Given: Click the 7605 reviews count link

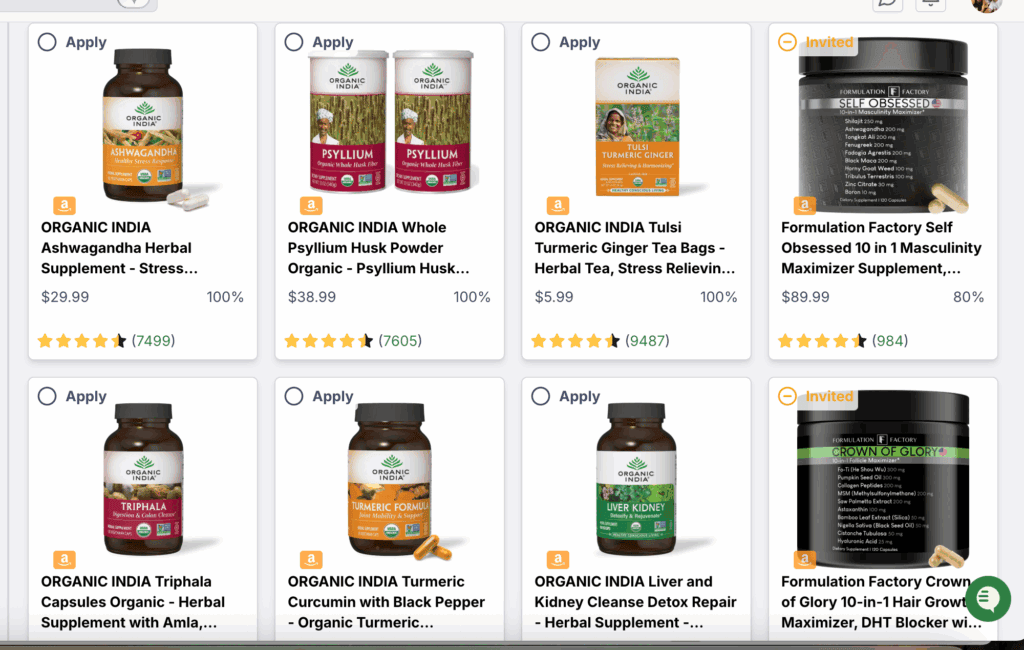Looking at the screenshot, I should pyautogui.click(x=400, y=341).
